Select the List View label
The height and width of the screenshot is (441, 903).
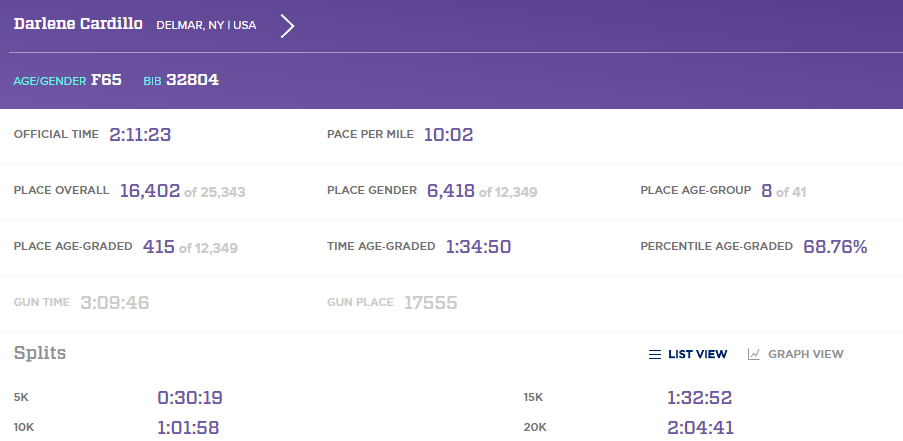pos(697,354)
